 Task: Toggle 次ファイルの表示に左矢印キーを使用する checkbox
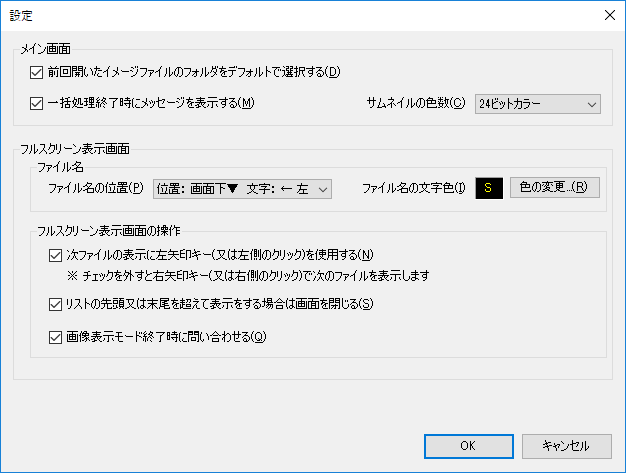click(x=55, y=255)
